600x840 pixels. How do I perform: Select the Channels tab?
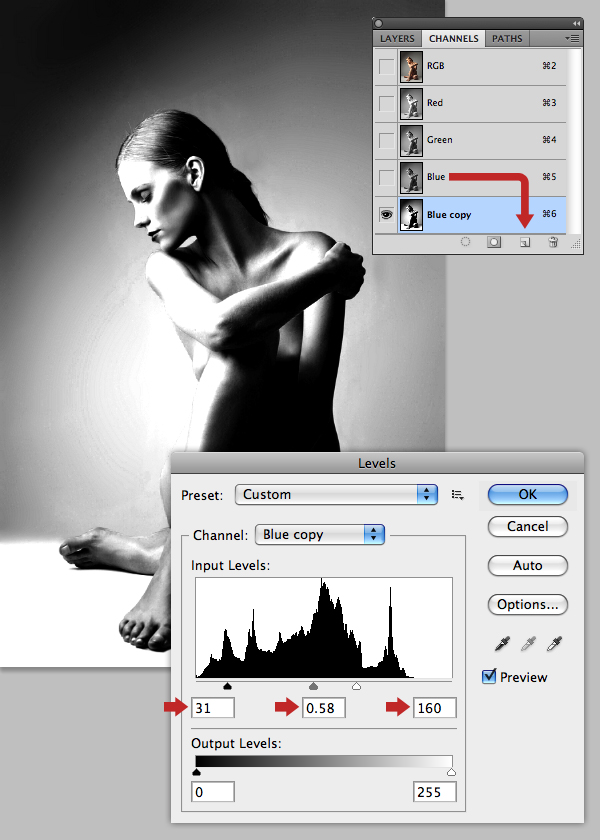click(x=454, y=39)
